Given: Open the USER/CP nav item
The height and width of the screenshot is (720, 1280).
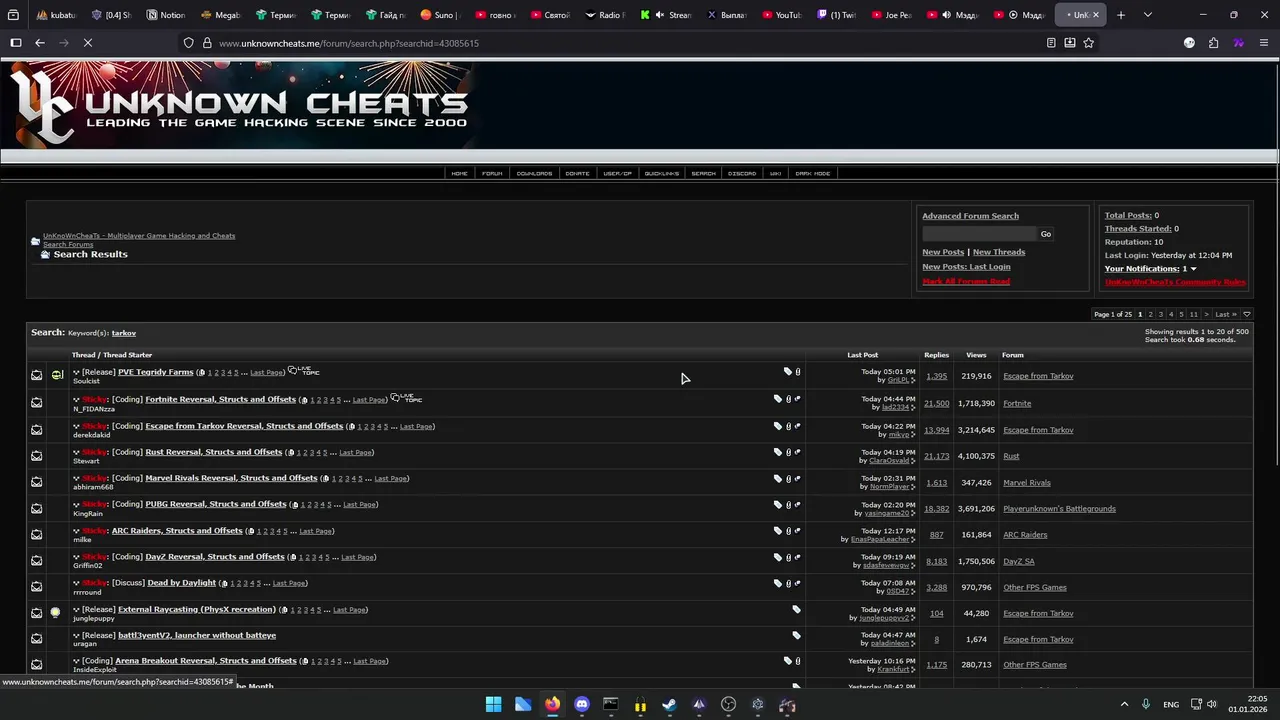Looking at the screenshot, I should [x=617, y=173].
